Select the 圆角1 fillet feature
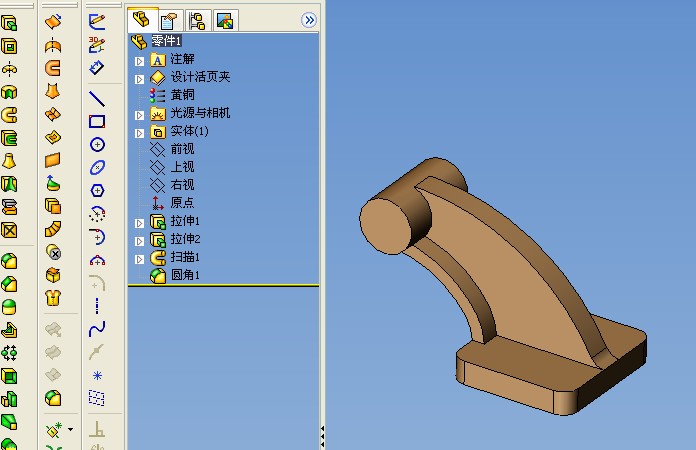 click(185, 275)
